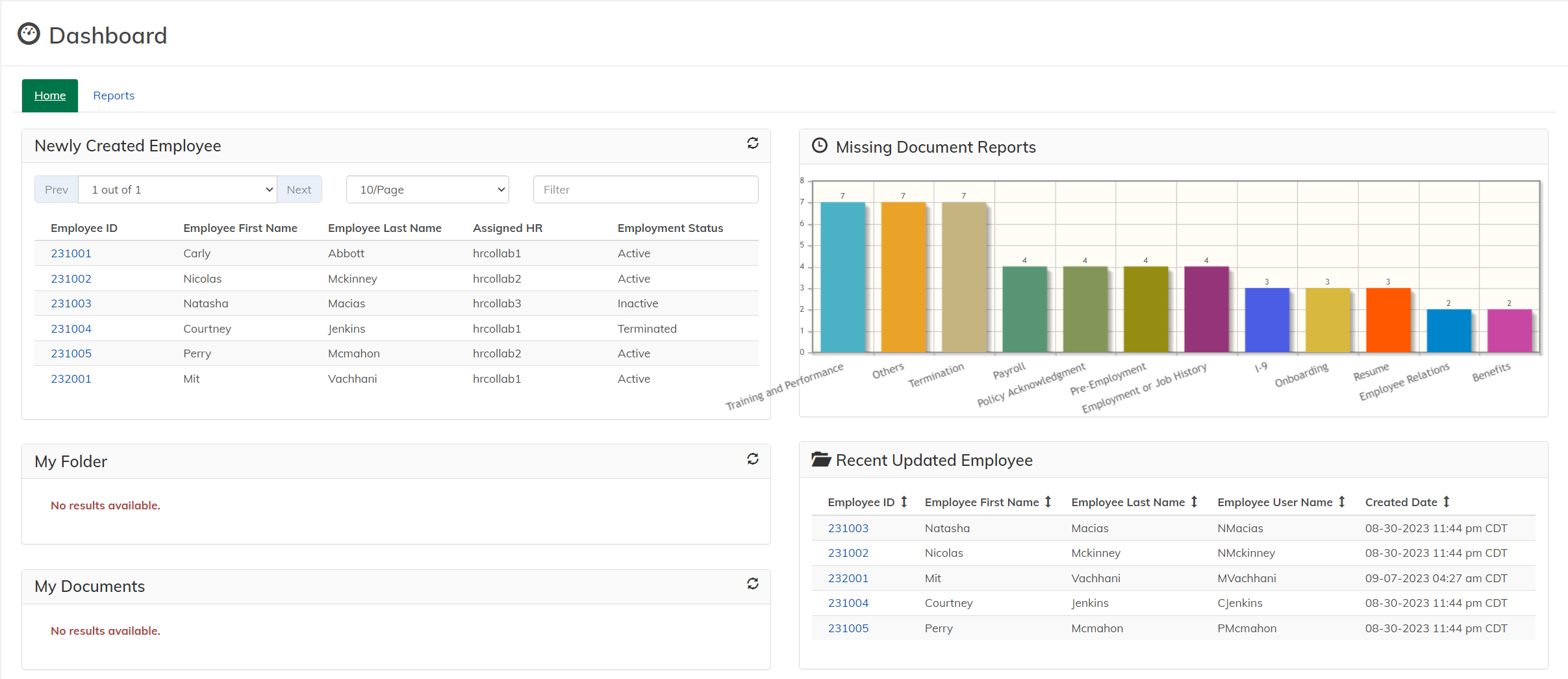The width and height of the screenshot is (1568, 679).
Task: Select the Training and Performance bar in the chart
Action: tap(842, 276)
